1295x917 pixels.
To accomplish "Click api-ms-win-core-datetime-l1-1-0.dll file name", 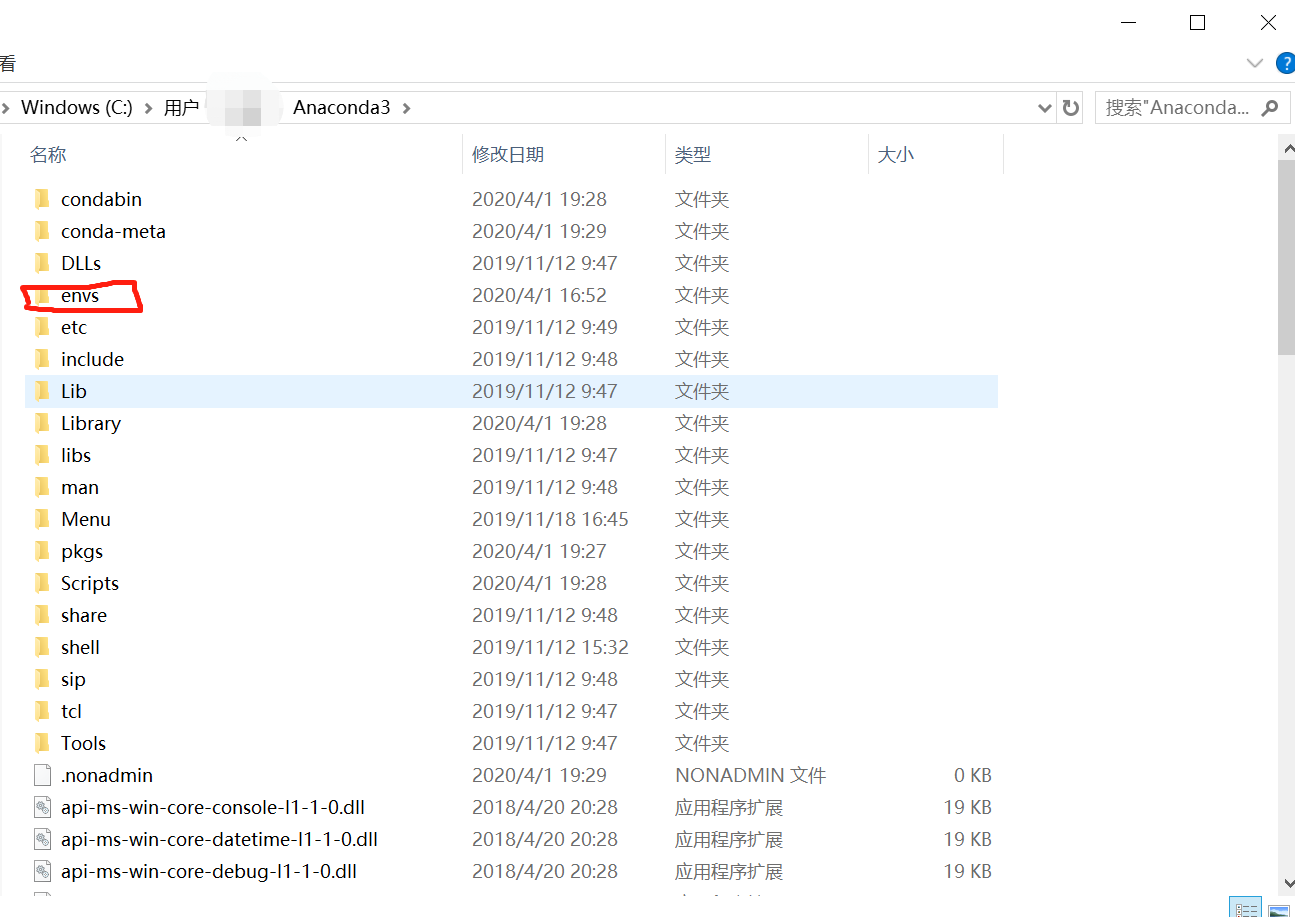I will tap(219, 839).
